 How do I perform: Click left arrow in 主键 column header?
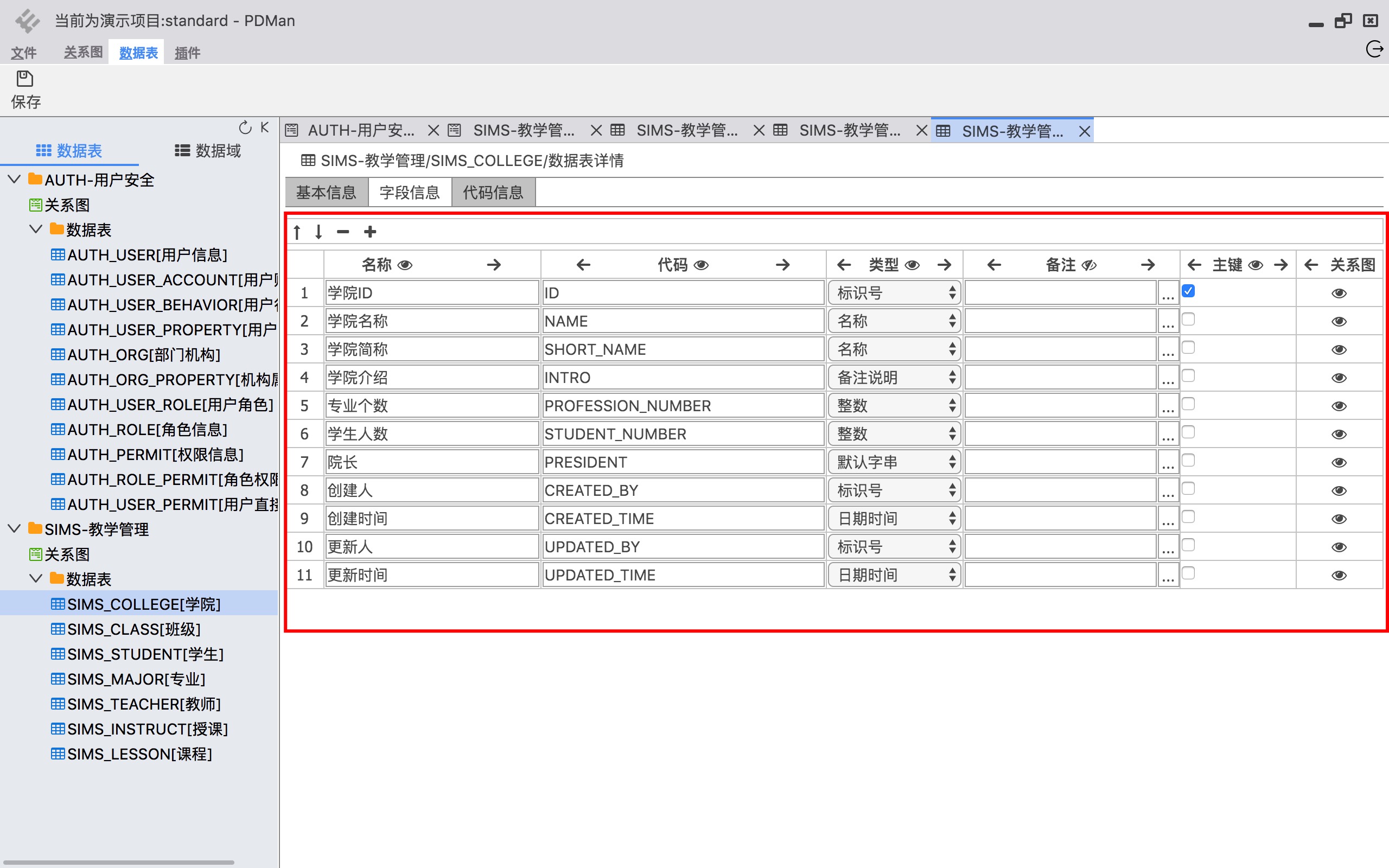1194,265
